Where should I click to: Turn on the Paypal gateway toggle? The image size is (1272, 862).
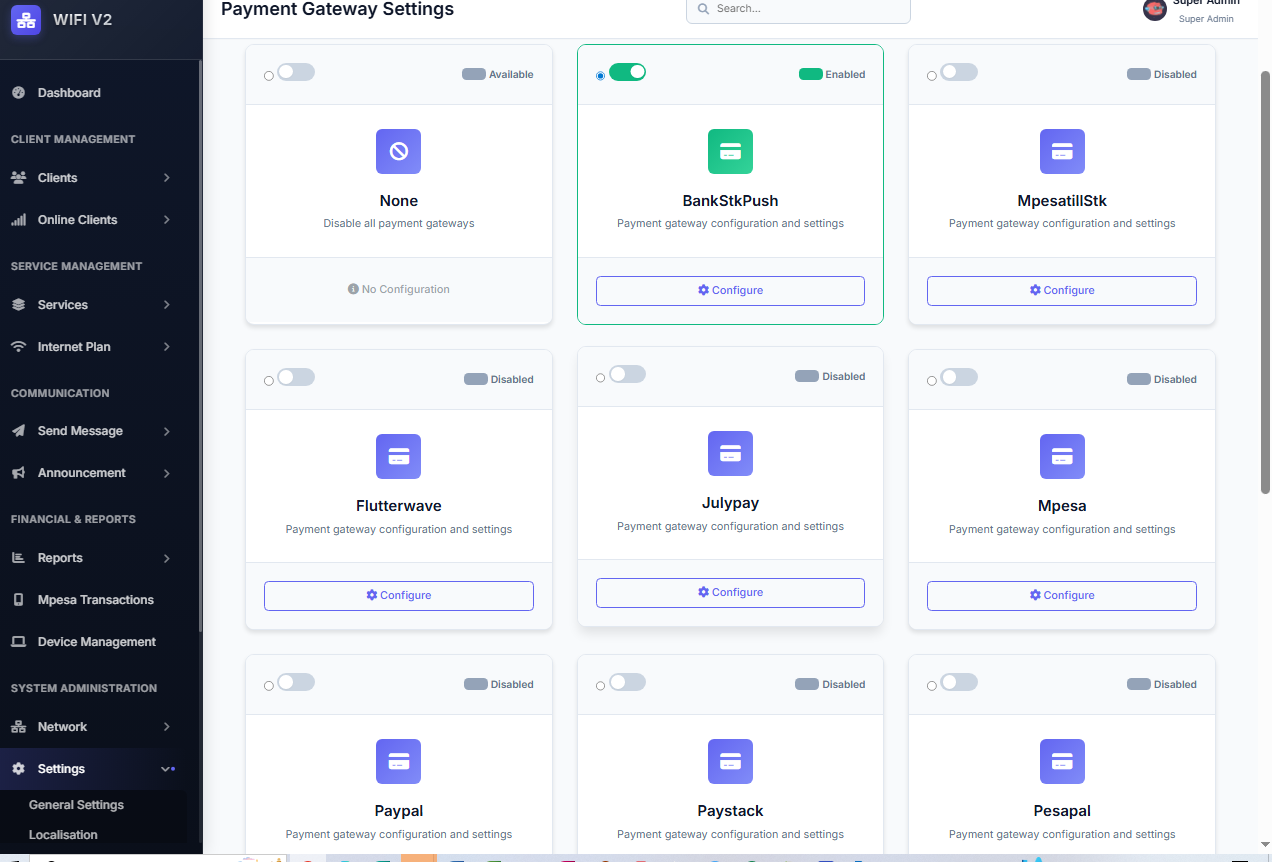tap(296, 682)
